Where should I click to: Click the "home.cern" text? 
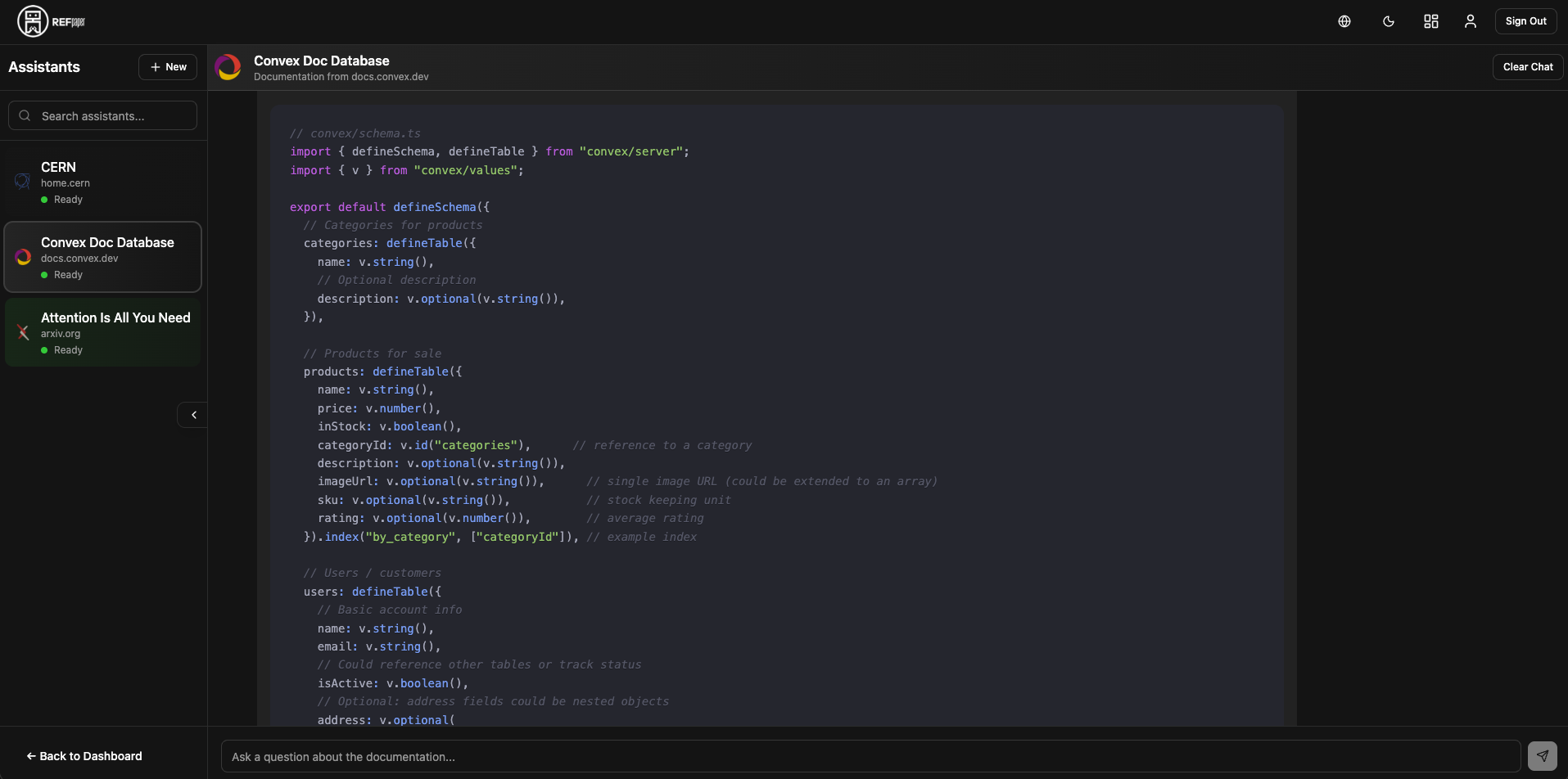click(x=66, y=183)
